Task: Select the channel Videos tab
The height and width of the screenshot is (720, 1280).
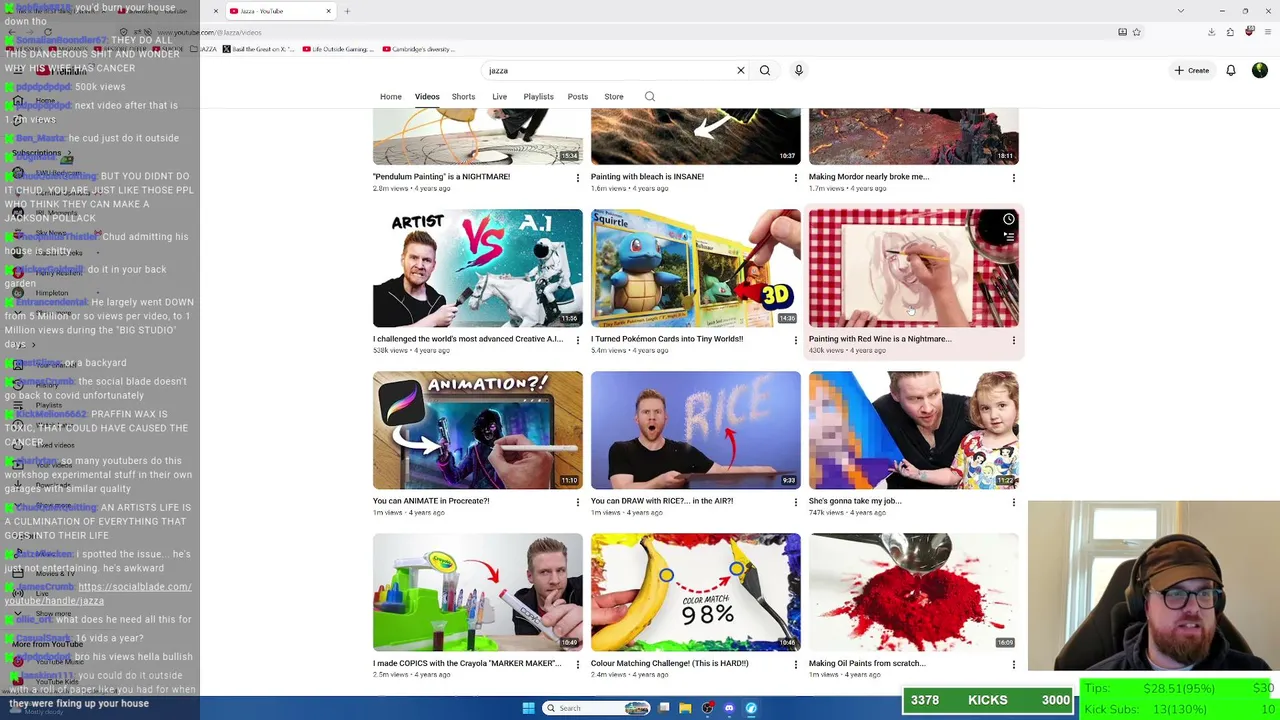Action: tap(427, 97)
